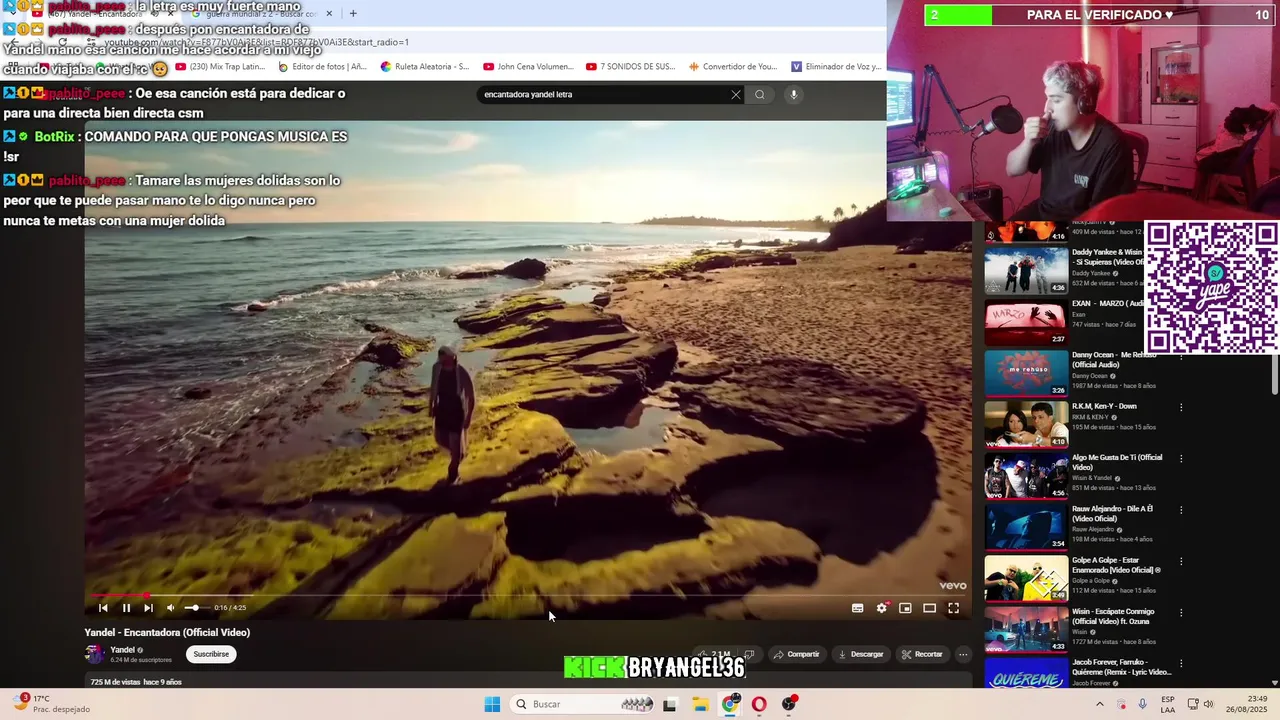The width and height of the screenshot is (1280, 720).
Task: Mute the player's speaker icon
Action: [x=170, y=608]
